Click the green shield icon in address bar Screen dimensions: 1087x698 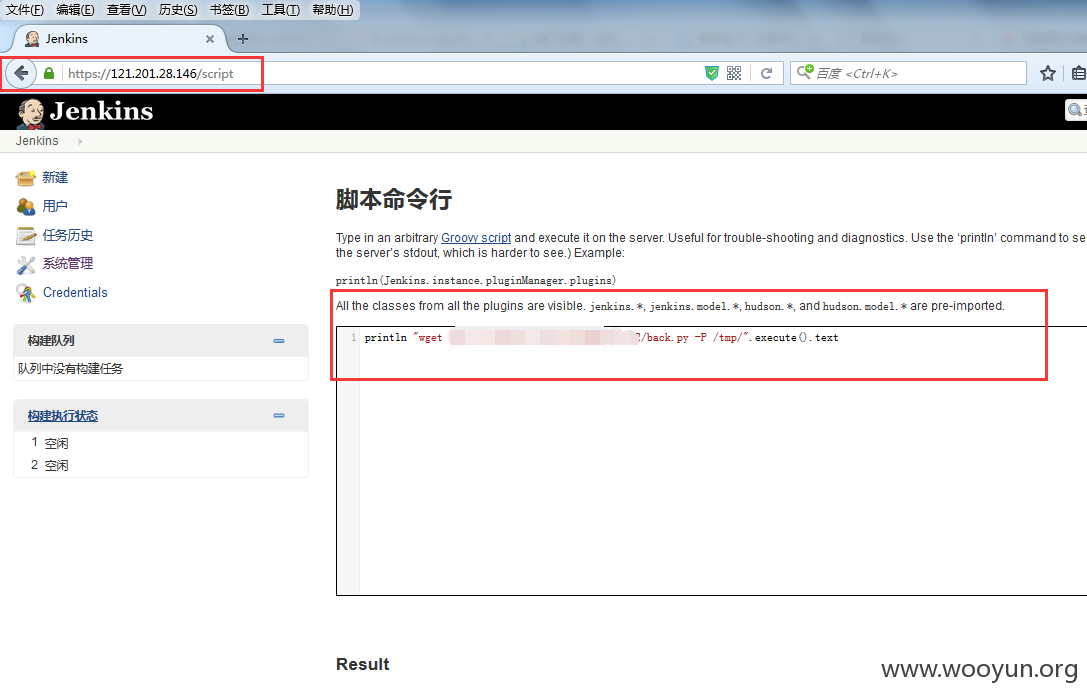711,73
